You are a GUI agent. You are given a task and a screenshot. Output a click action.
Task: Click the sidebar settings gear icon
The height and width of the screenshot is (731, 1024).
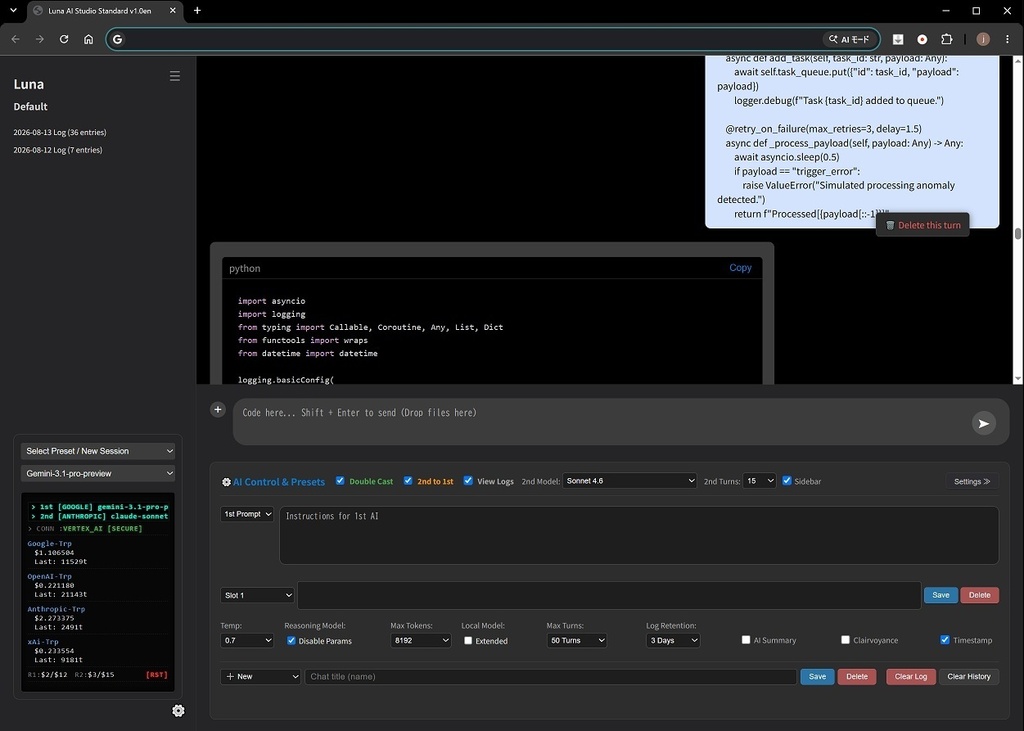(178, 711)
